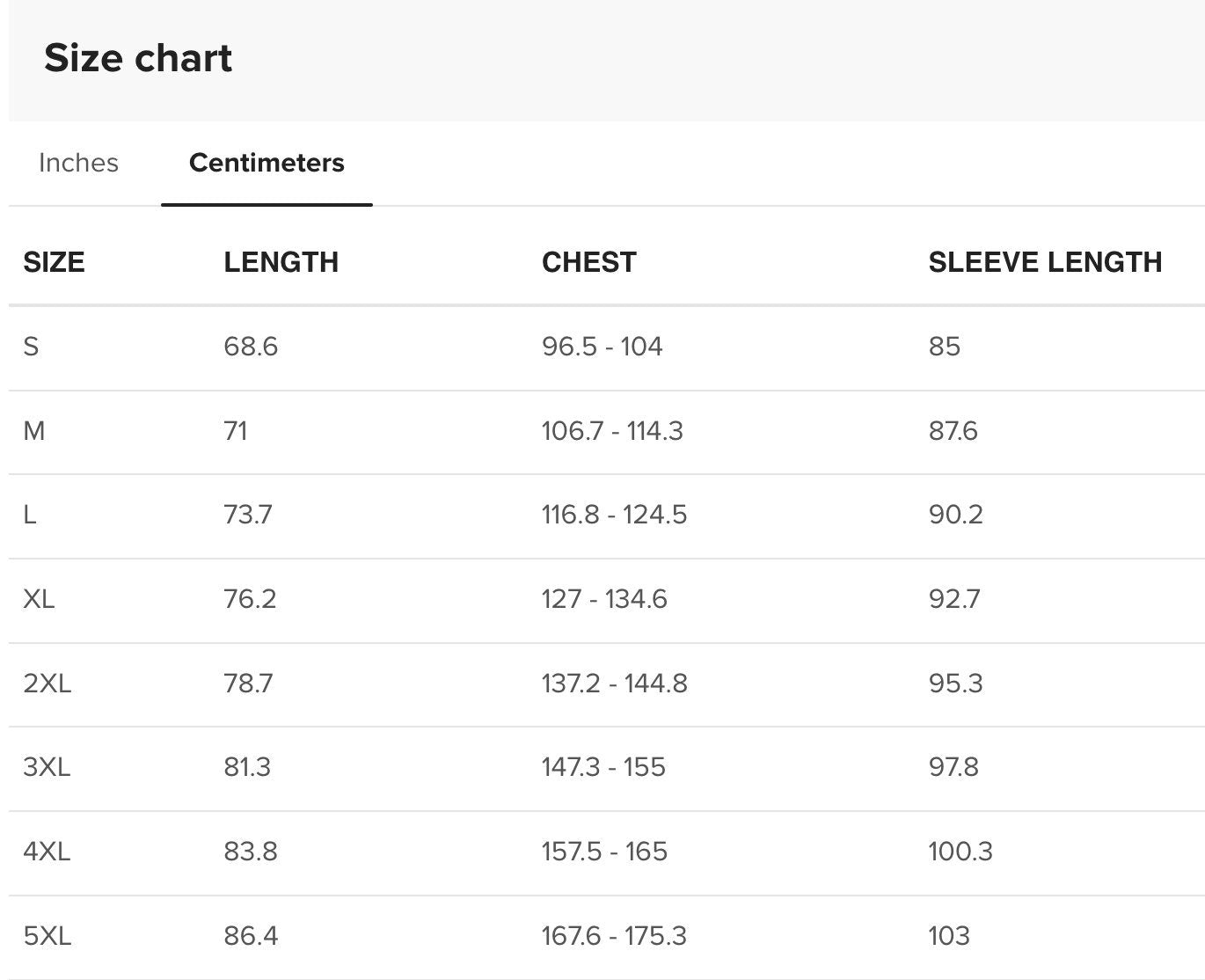1205x980 pixels.
Task: Click the SIZE column header
Action: click(x=54, y=262)
